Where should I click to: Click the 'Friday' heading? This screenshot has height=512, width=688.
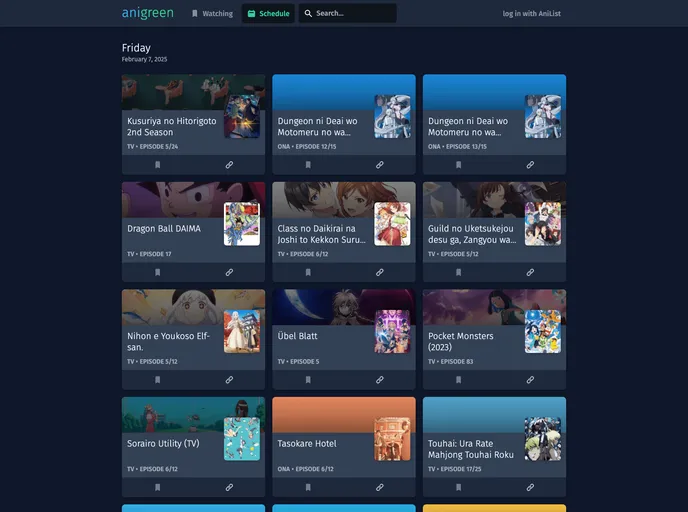pyautogui.click(x=136, y=48)
